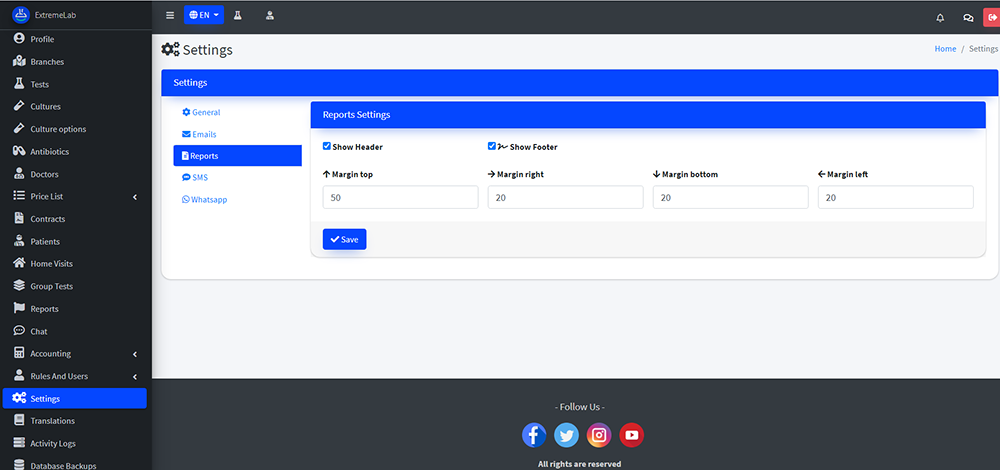Open the Instagram social icon

click(x=599, y=435)
